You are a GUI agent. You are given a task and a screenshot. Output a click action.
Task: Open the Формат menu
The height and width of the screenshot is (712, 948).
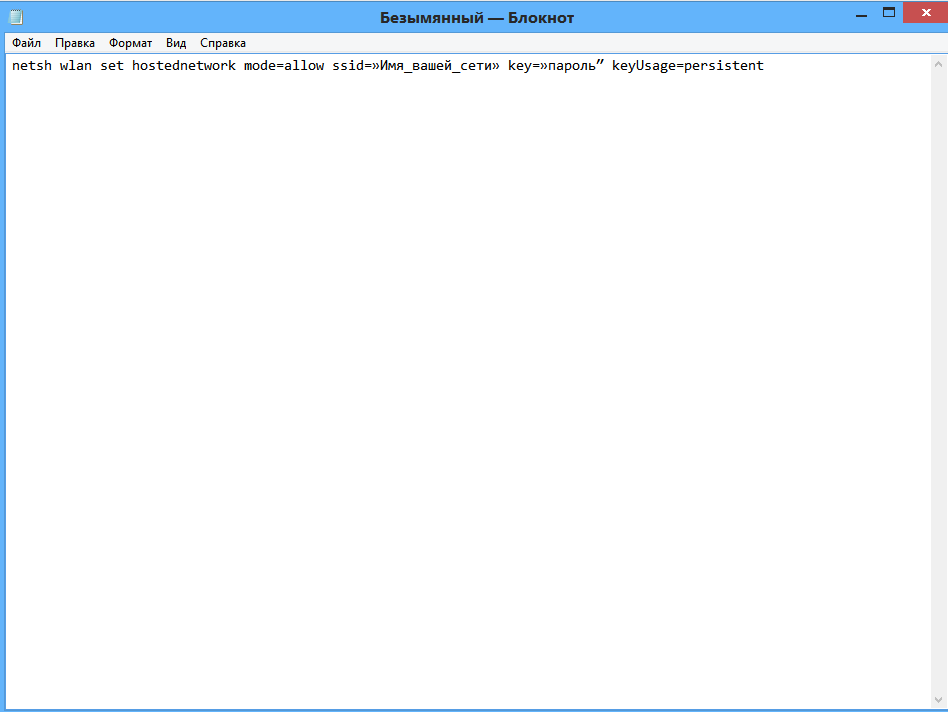coord(131,43)
